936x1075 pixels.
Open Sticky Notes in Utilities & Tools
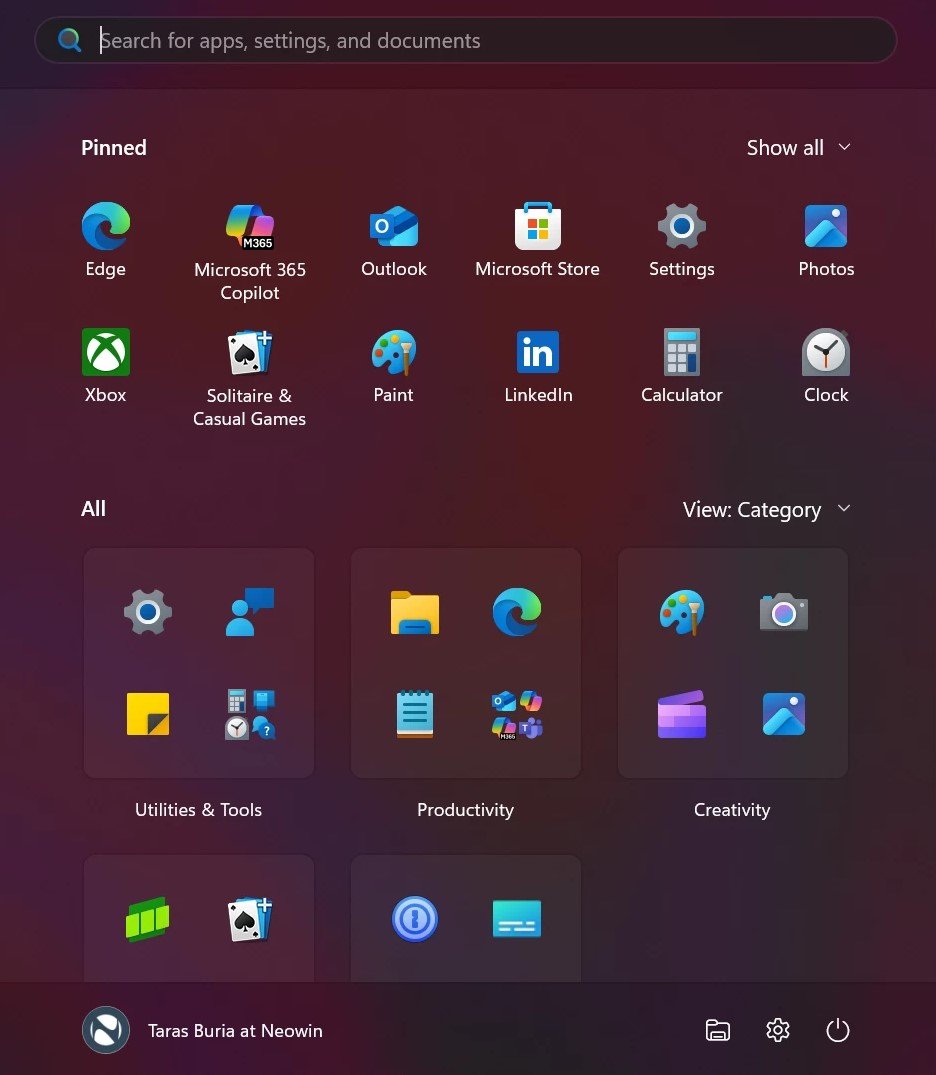(x=147, y=714)
